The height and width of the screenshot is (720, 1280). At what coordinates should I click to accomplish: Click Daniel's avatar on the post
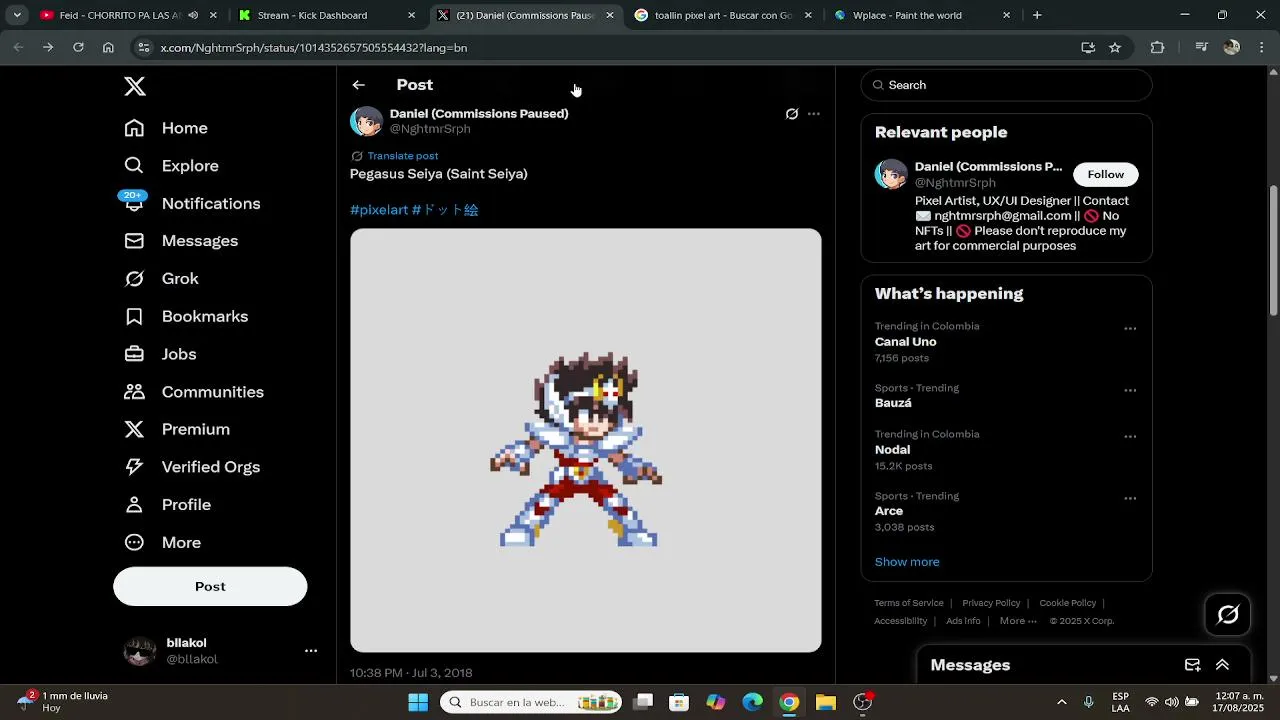366,121
